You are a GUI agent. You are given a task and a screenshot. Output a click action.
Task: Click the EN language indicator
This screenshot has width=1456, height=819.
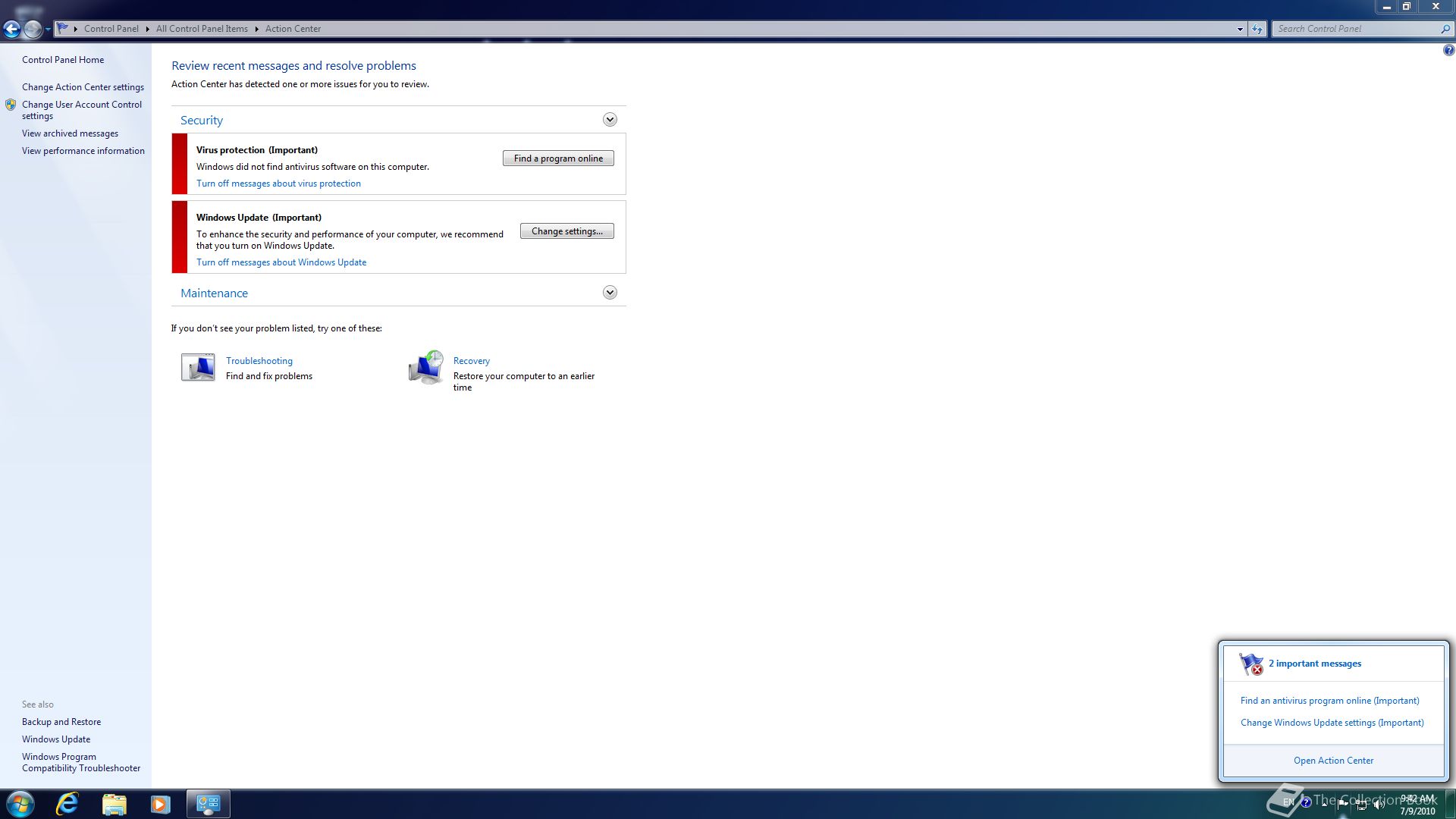1288,802
